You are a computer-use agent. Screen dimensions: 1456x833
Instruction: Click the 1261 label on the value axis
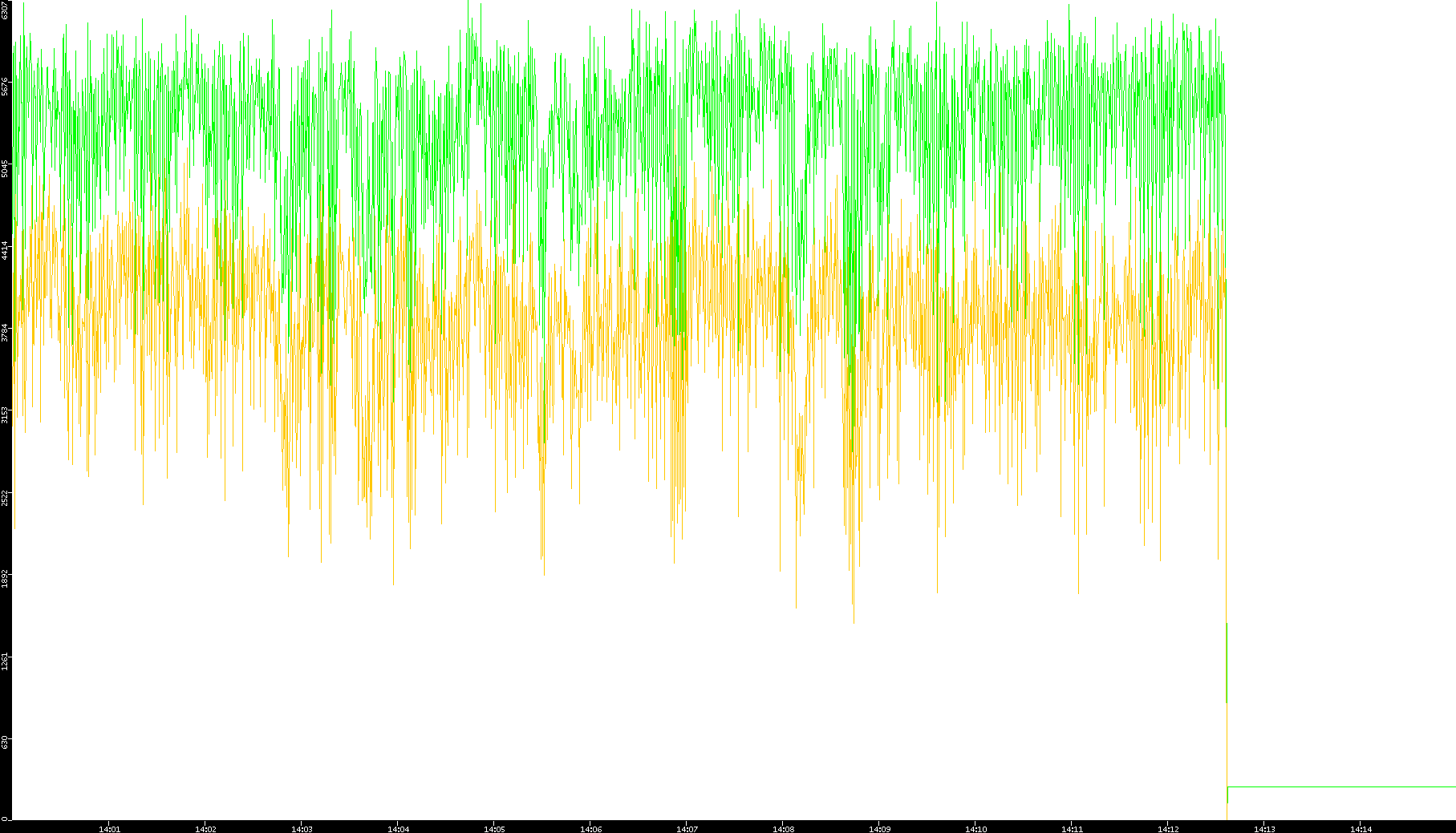[5, 661]
